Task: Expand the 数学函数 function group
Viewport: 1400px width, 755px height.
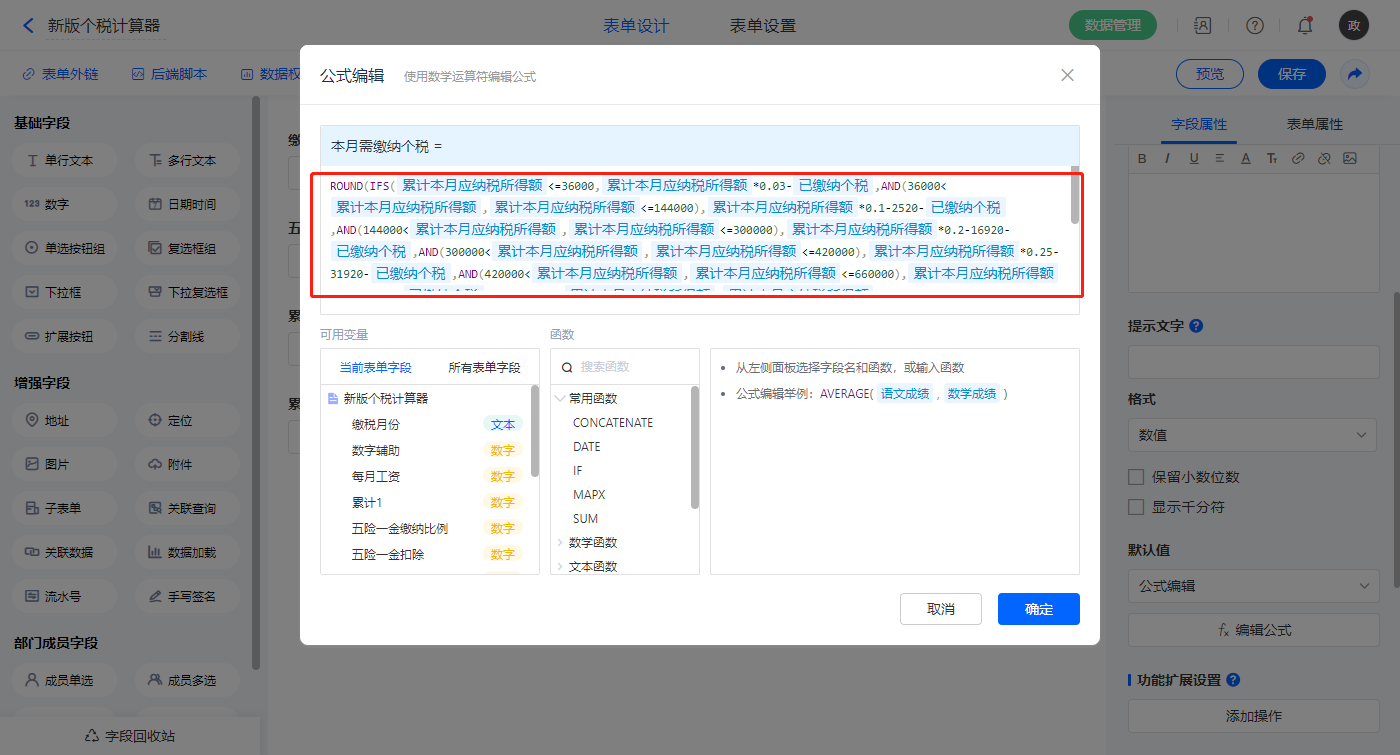Action: [x=560, y=543]
